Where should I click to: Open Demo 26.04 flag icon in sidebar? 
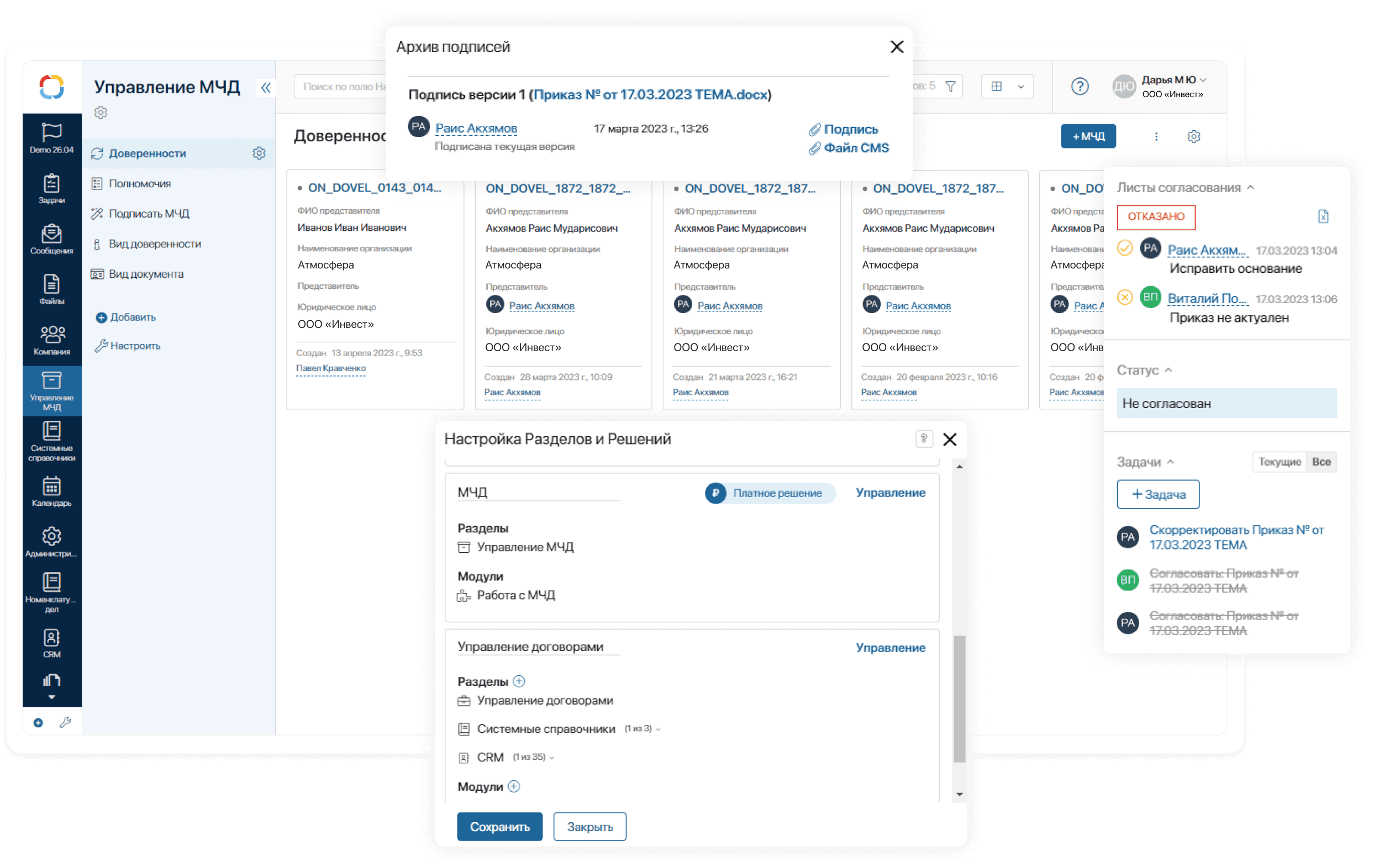coord(51,138)
